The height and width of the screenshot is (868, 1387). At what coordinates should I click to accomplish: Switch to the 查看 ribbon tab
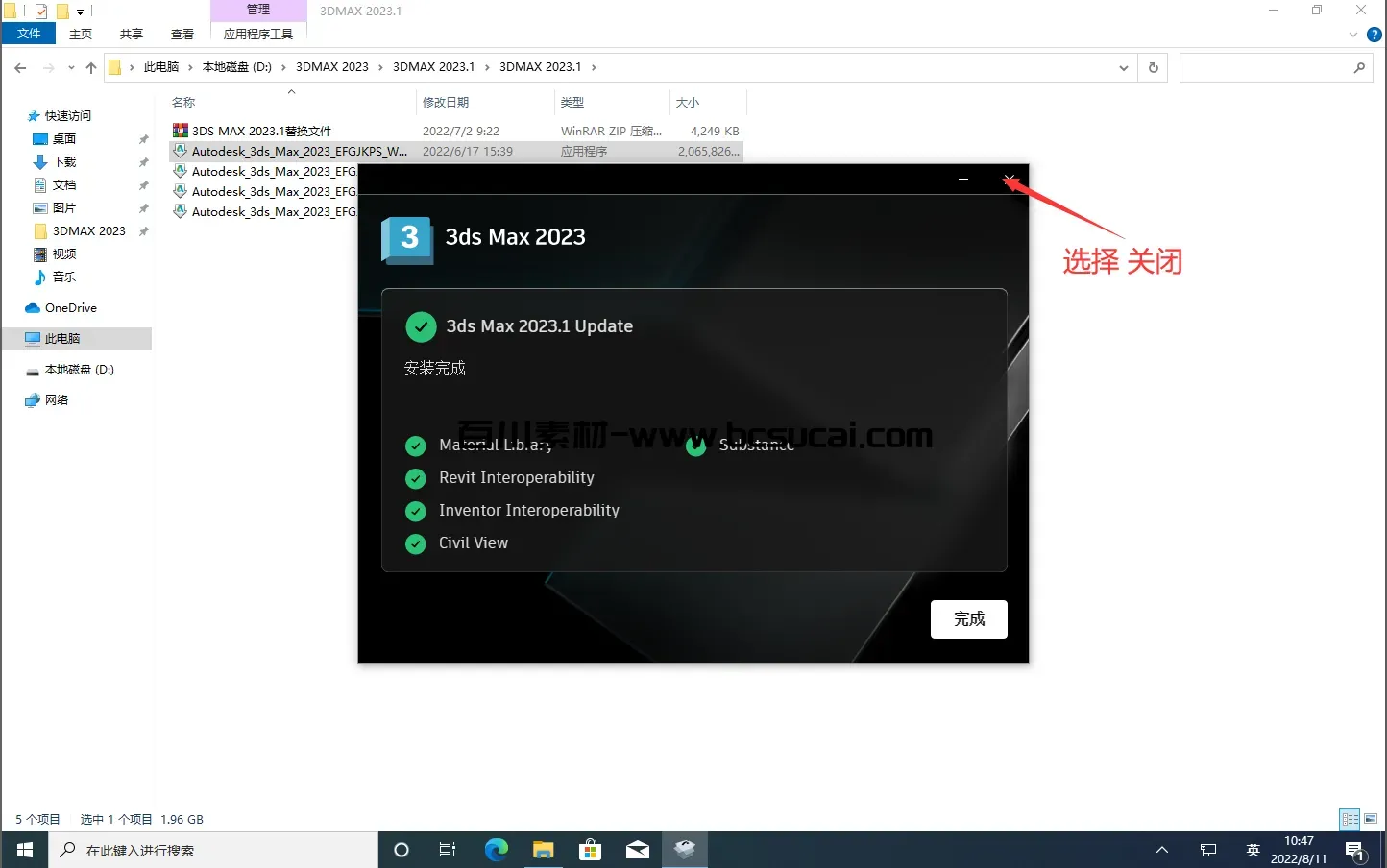tap(182, 34)
